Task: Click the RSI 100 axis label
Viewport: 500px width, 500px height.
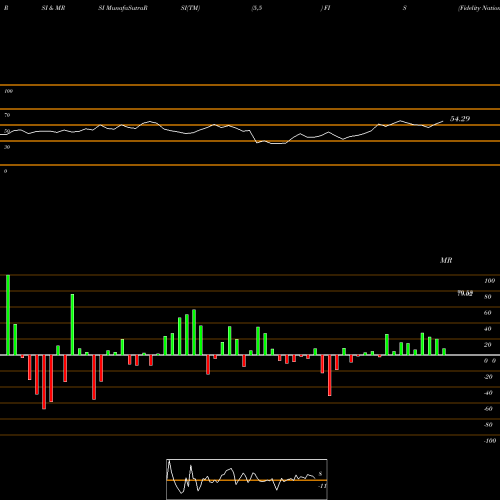Action: pos(8,91)
